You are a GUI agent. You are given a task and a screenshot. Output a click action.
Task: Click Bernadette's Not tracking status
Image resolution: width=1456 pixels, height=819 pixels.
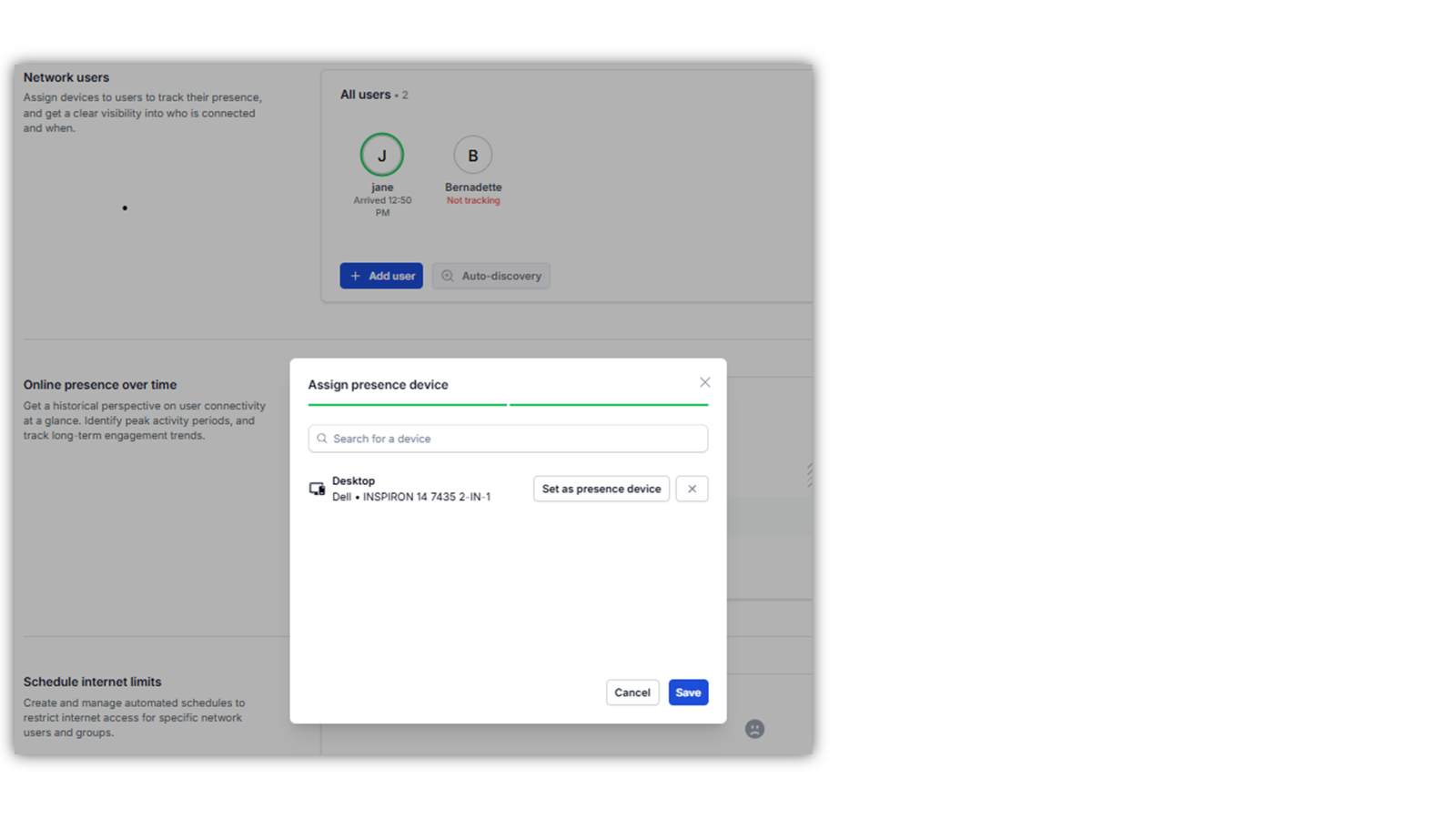point(473,200)
